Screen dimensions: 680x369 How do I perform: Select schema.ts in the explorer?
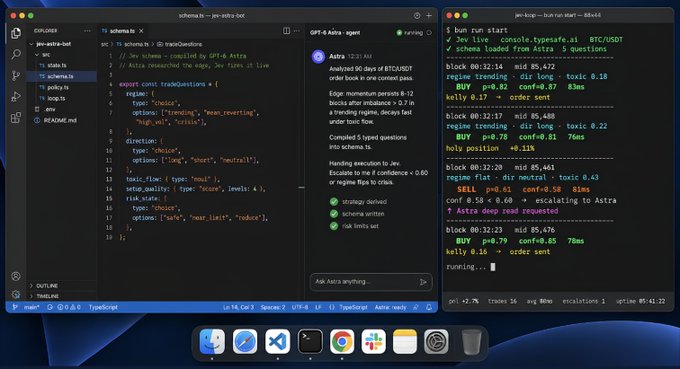[x=62, y=76]
